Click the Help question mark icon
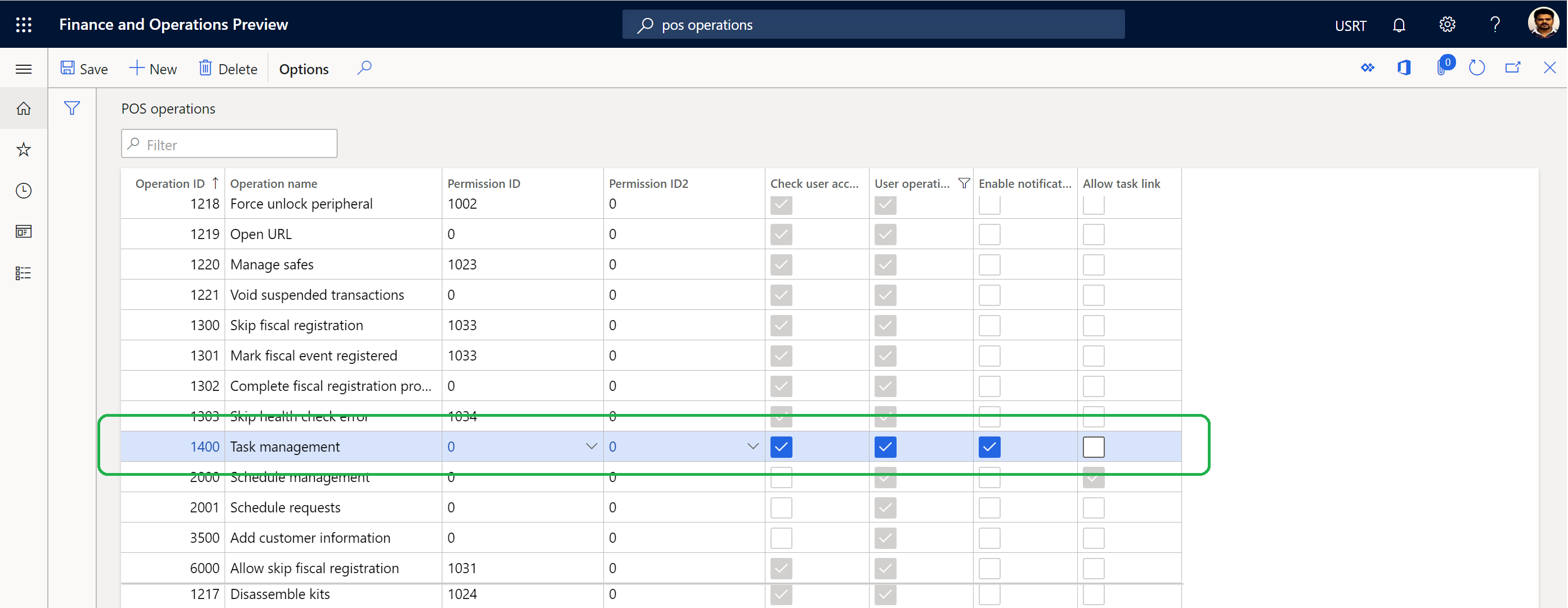 (x=1493, y=24)
